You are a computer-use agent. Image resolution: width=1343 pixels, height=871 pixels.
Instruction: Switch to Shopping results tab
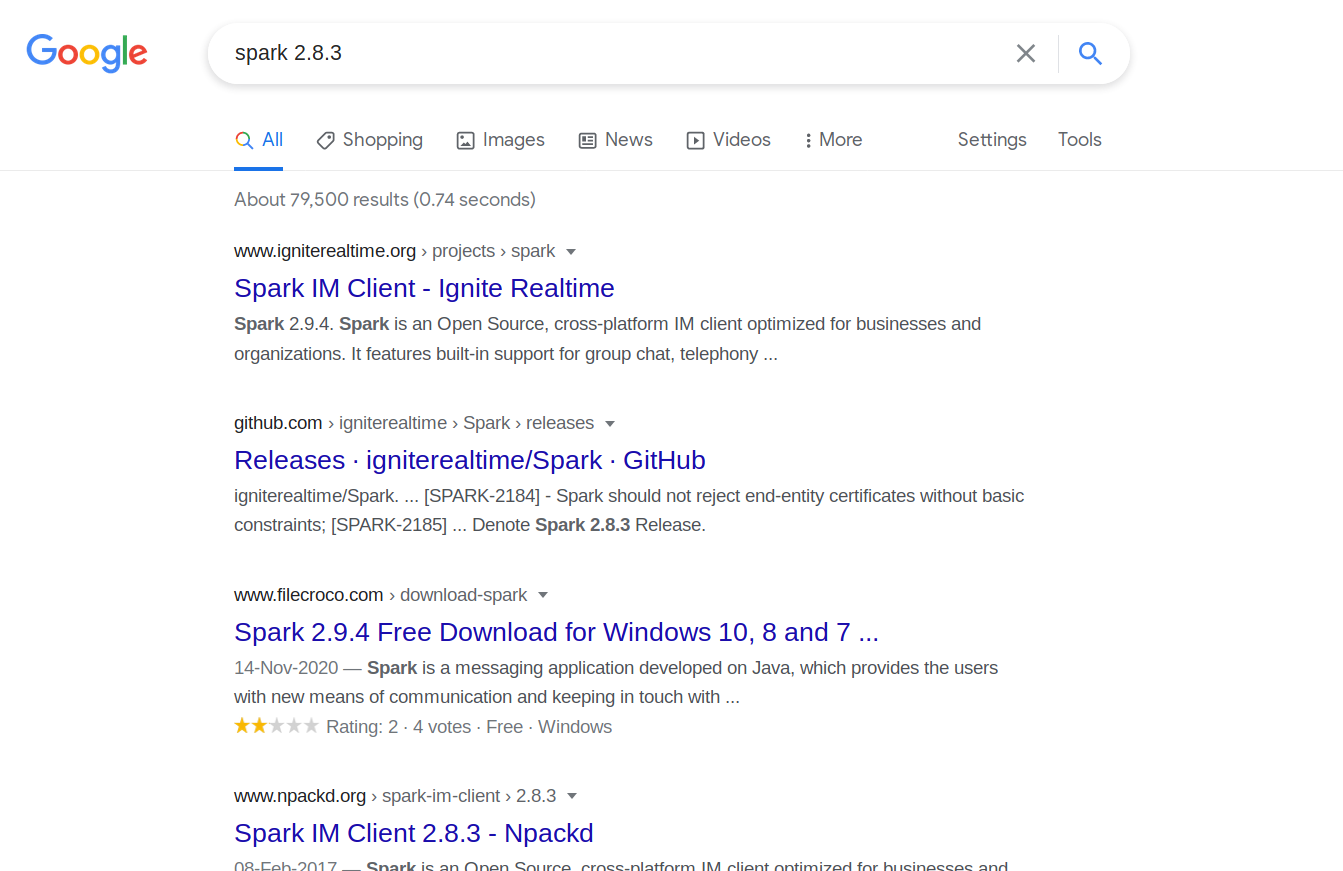370,140
